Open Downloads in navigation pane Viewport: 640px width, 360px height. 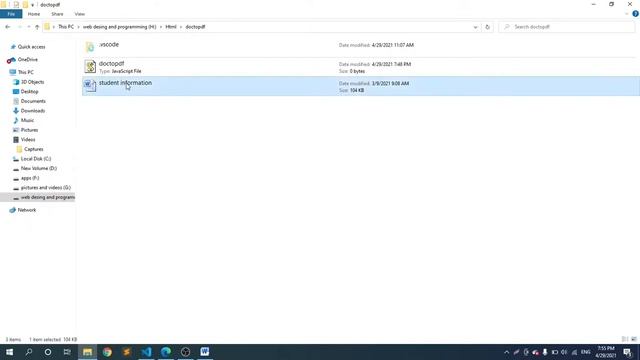(x=33, y=111)
